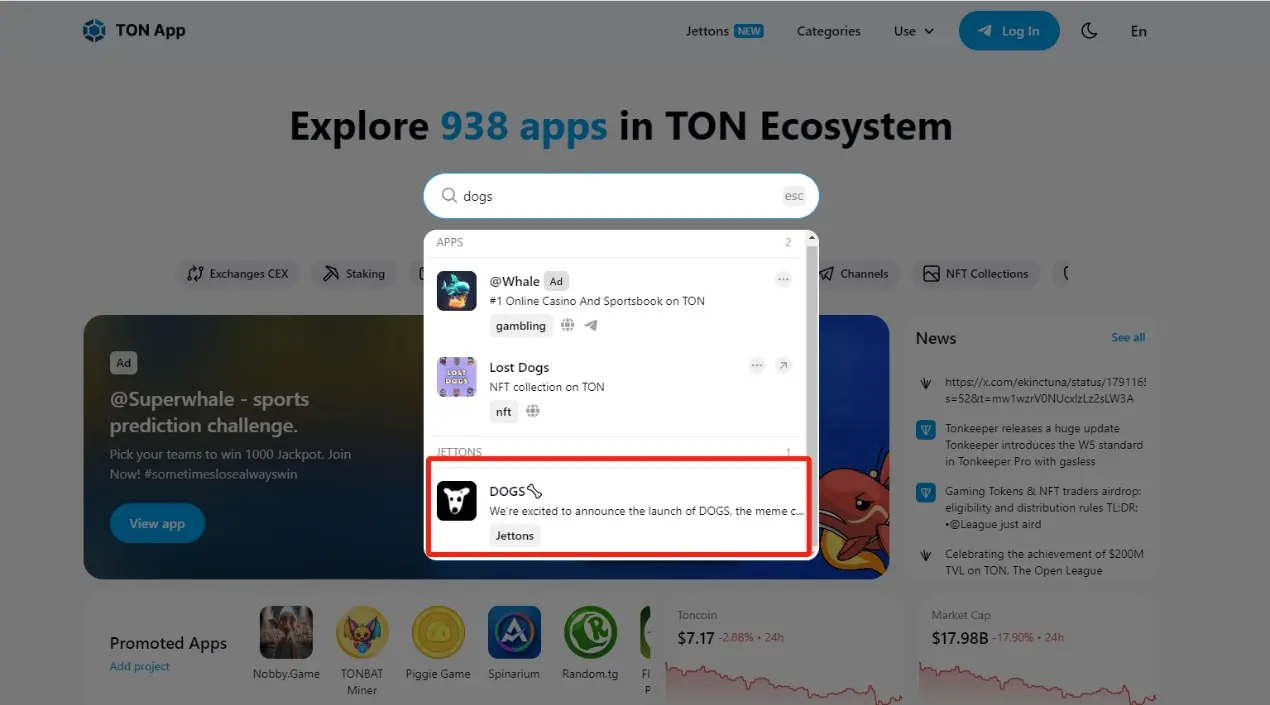Click the Telegram icon under @Whale

[591, 325]
